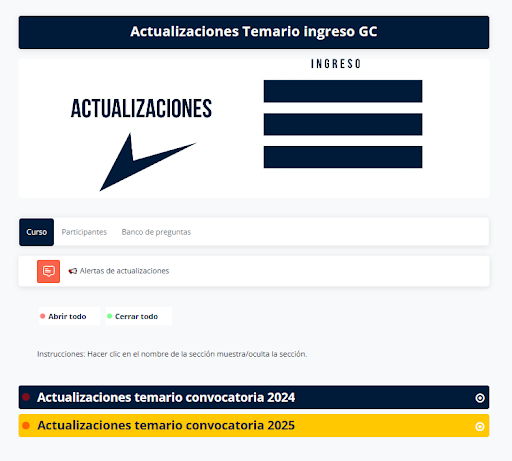This screenshot has width=512, height=461.
Task: Click the Instrucciones text line
Action: click(x=172, y=354)
